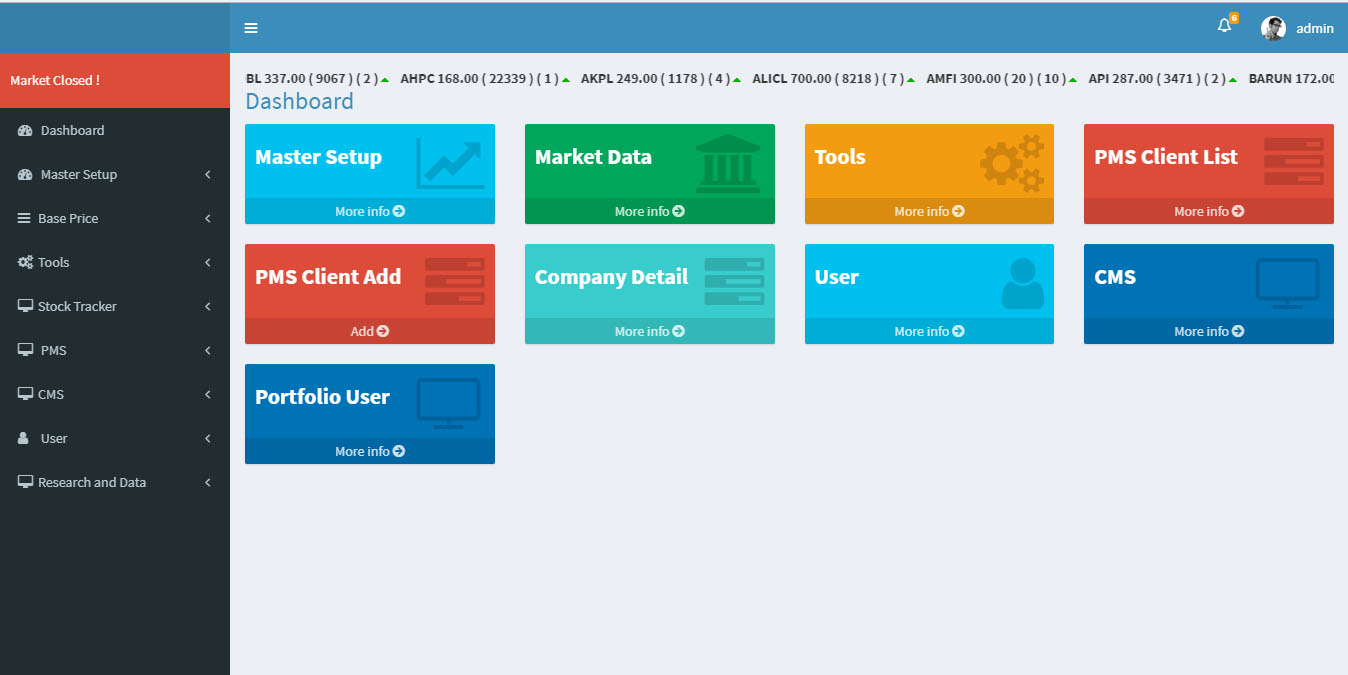Toggle the sidebar with the hamburger icon
Screen dimensions: 1348x675
(x=250, y=27)
